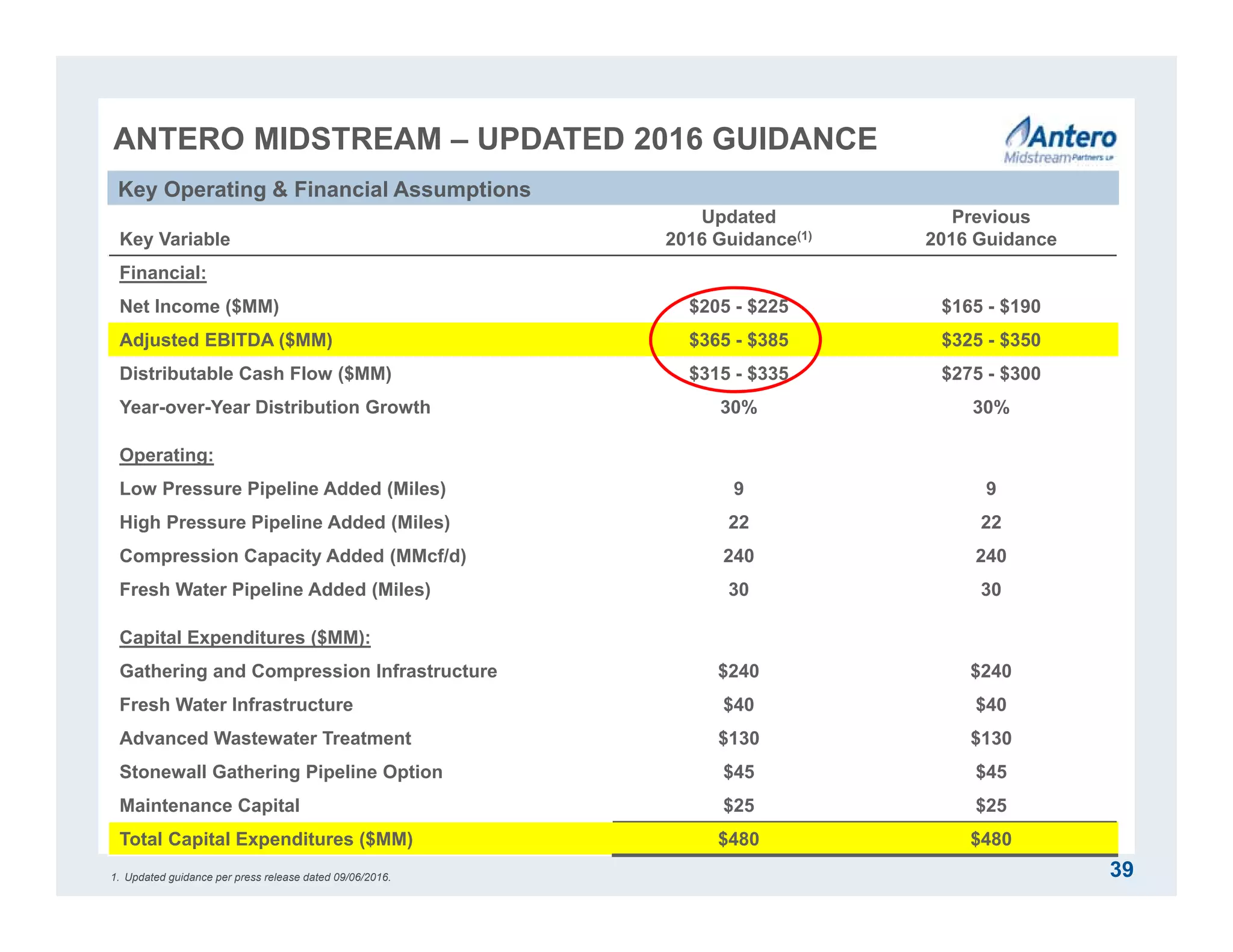
Task: Click 'Low Pressure Pipeline Added (Miles)' label
Action: pos(283,489)
